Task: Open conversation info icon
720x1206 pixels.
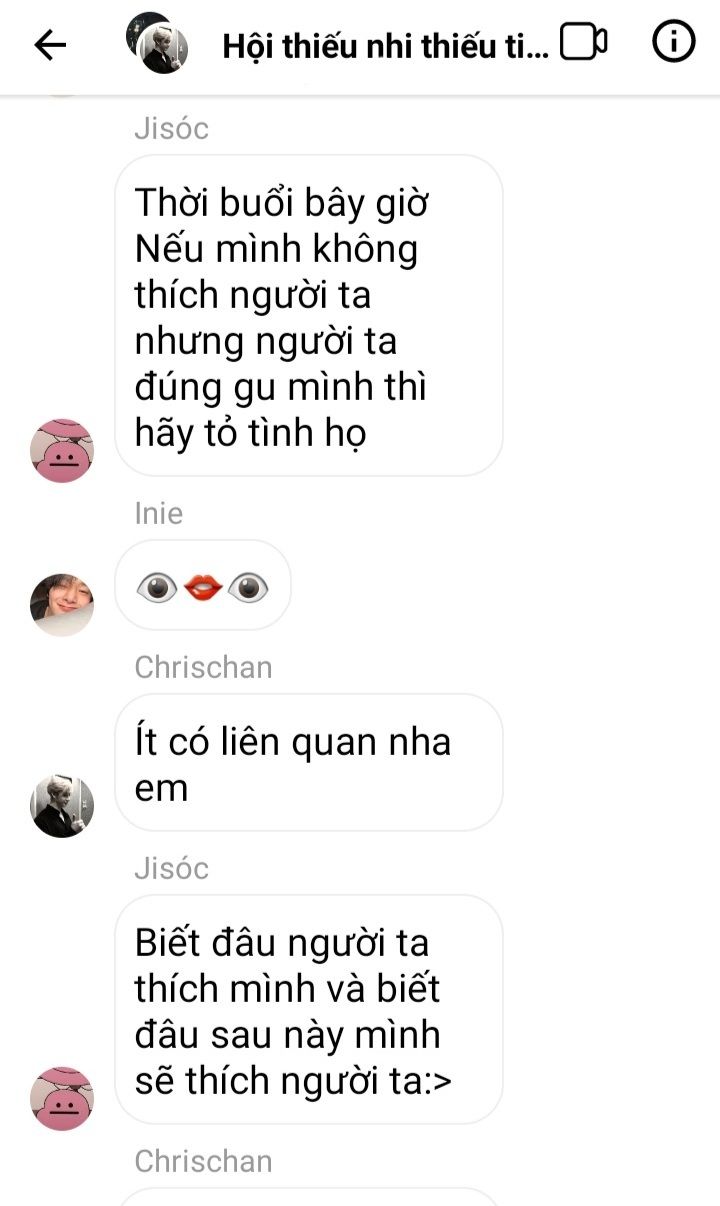Action: tap(673, 42)
